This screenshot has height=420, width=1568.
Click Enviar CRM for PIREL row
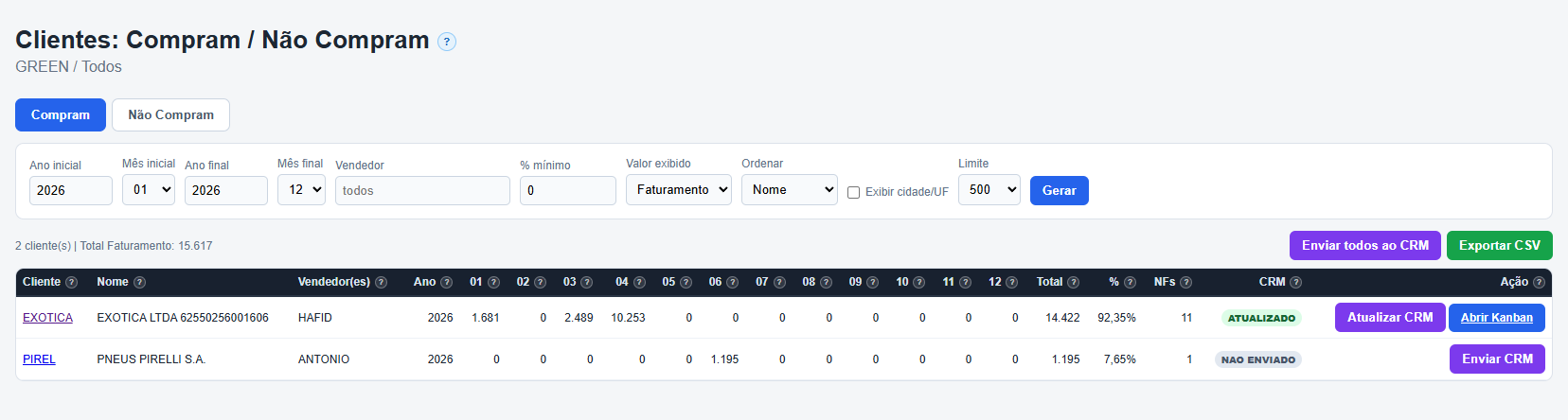(x=1497, y=359)
